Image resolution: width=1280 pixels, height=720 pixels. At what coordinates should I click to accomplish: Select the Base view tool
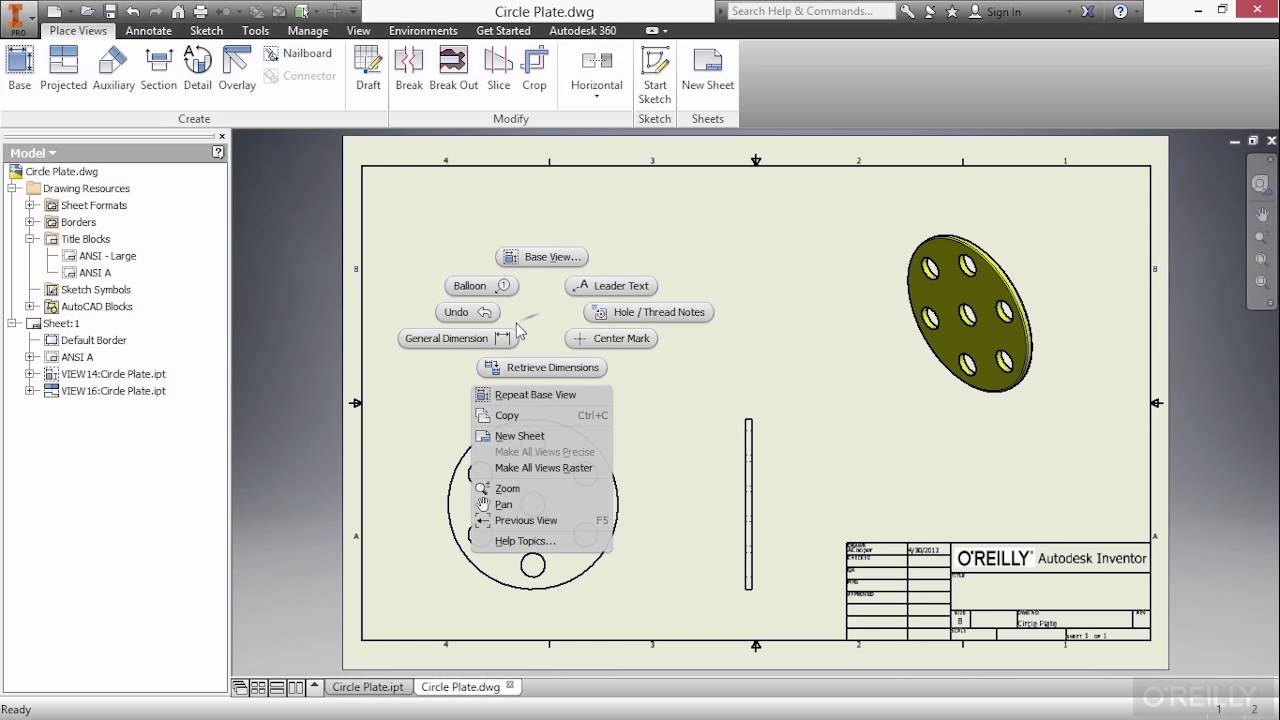20,68
